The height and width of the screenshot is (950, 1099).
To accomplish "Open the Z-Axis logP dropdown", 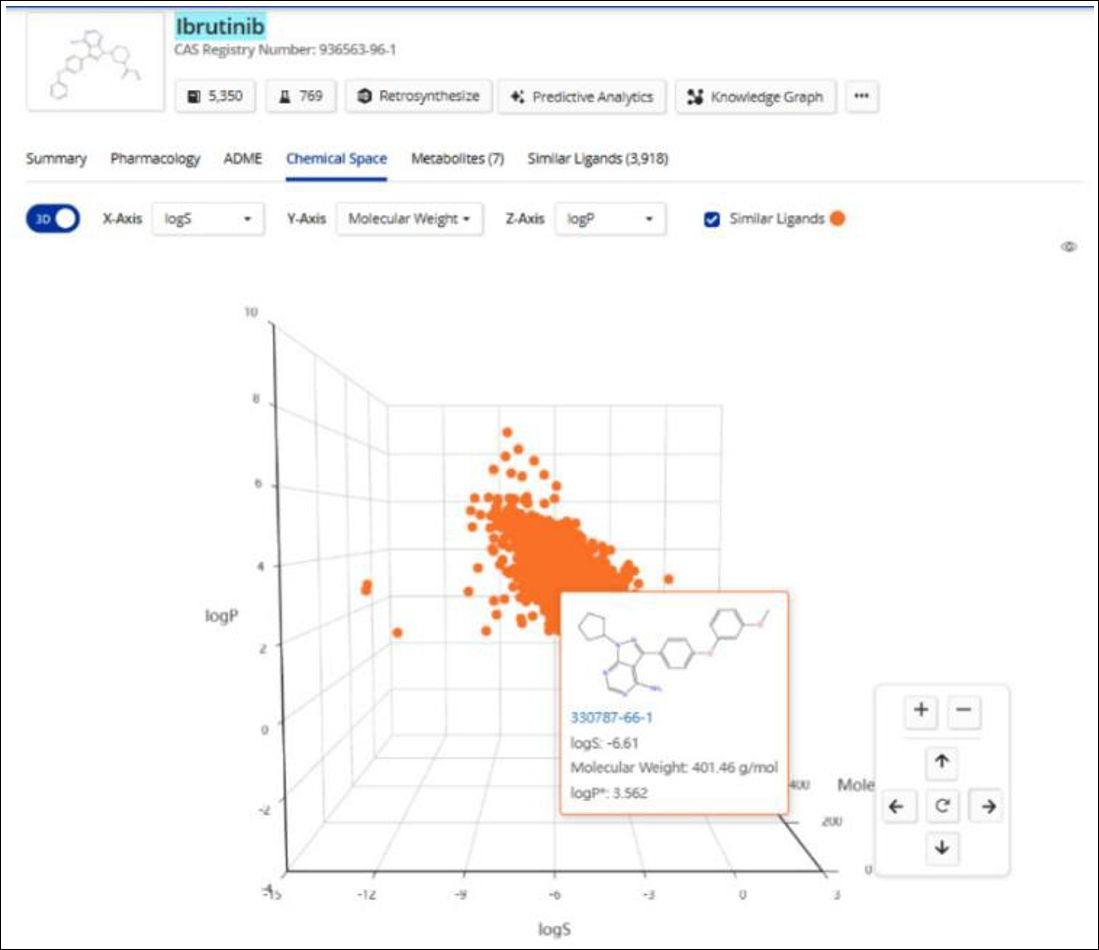I will tap(610, 219).
